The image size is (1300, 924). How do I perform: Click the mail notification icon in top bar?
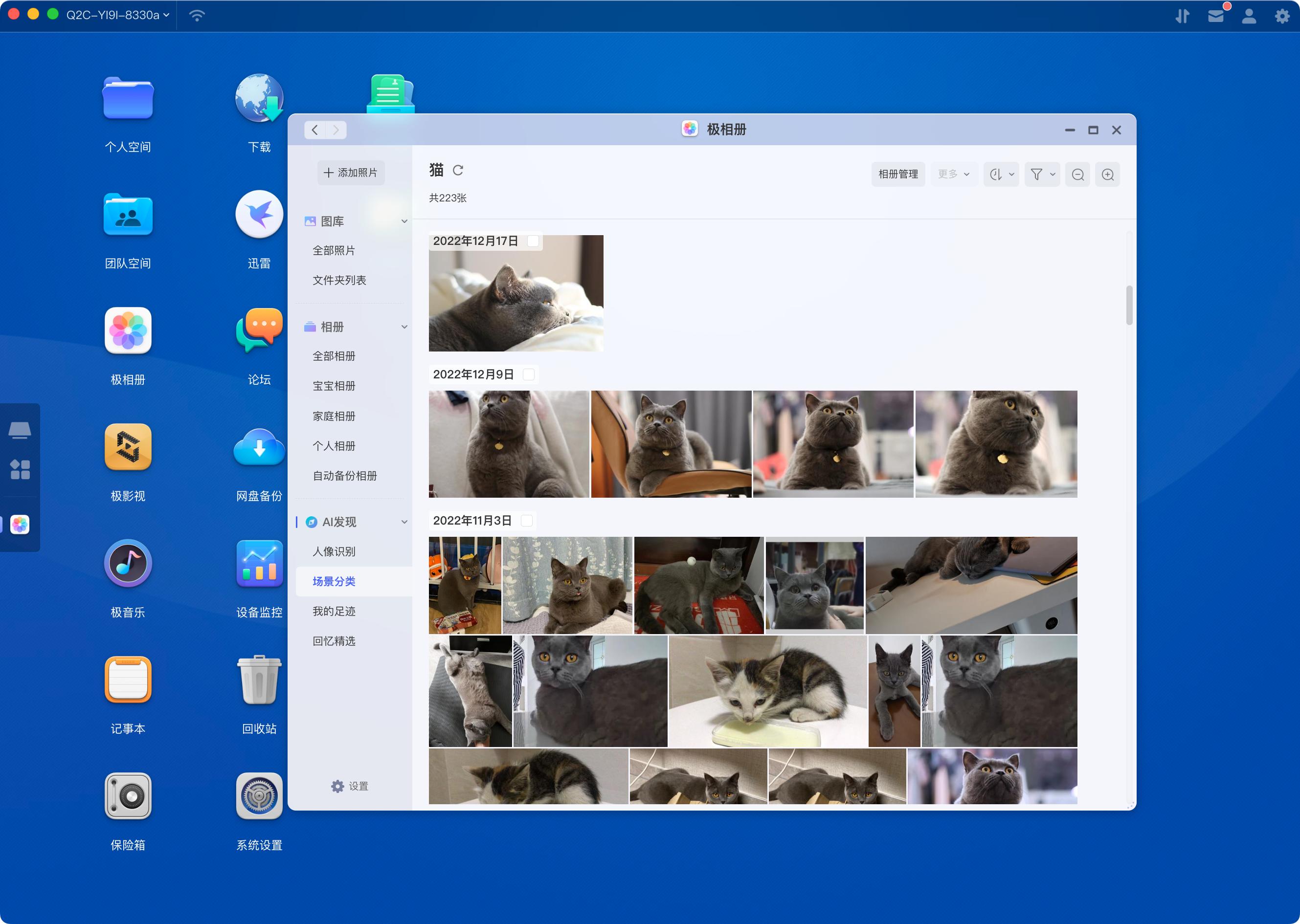[1215, 15]
